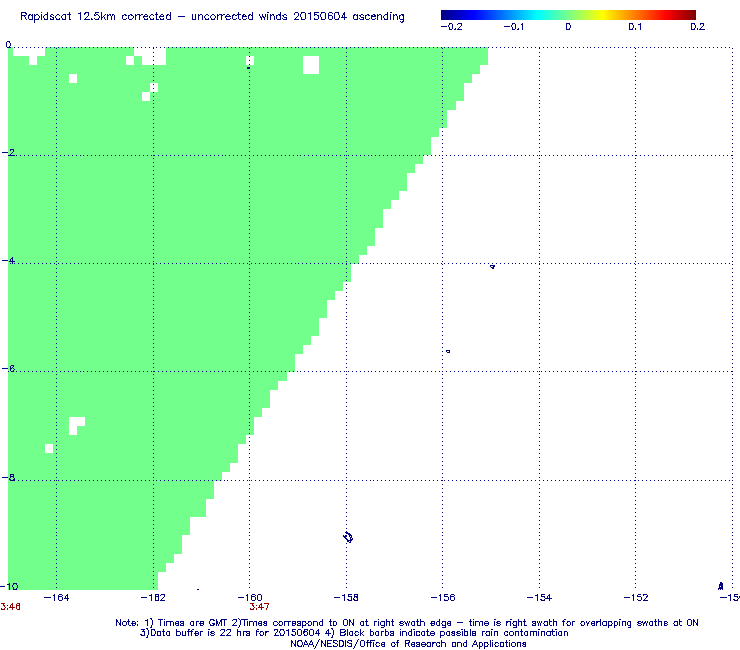Click the note line about data buffer
740x650 pixels.
click(x=354, y=633)
